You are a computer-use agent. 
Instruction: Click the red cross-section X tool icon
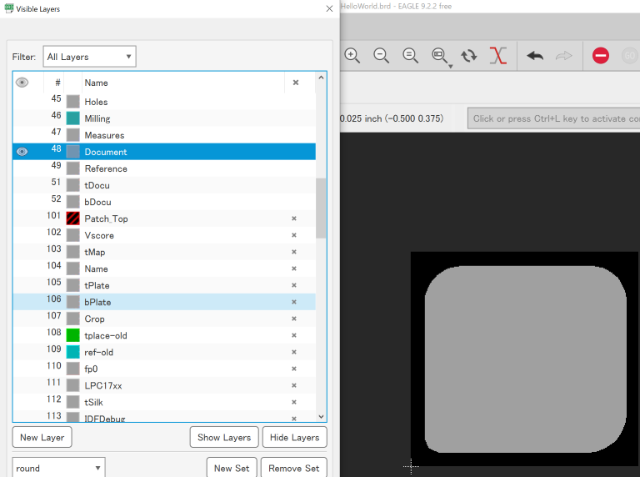pos(498,55)
